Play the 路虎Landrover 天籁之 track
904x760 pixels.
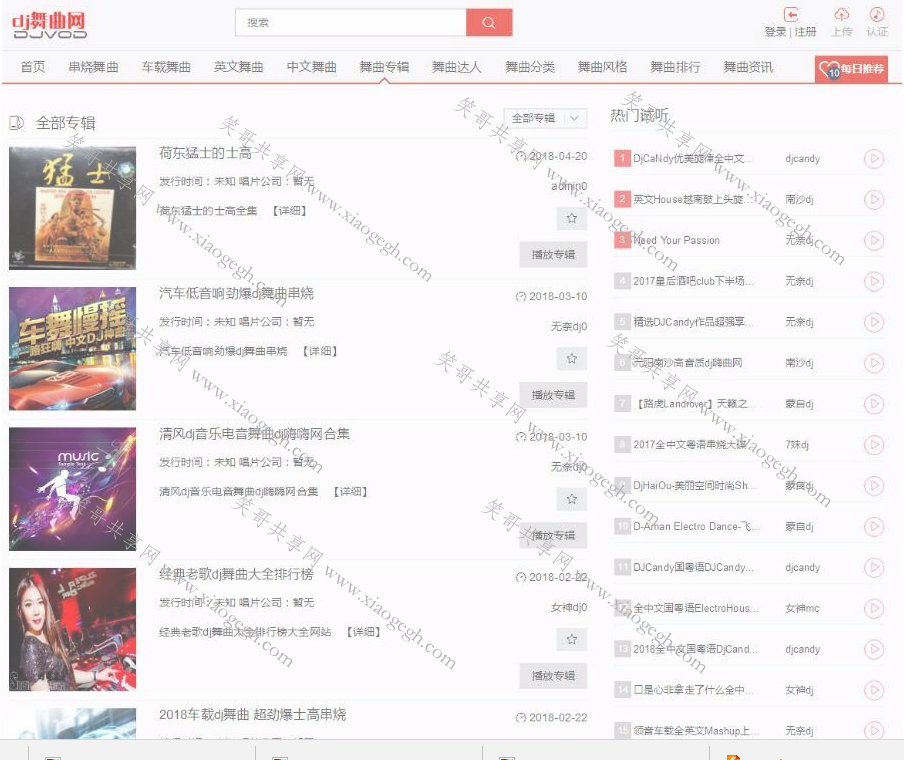pyautogui.click(x=874, y=404)
